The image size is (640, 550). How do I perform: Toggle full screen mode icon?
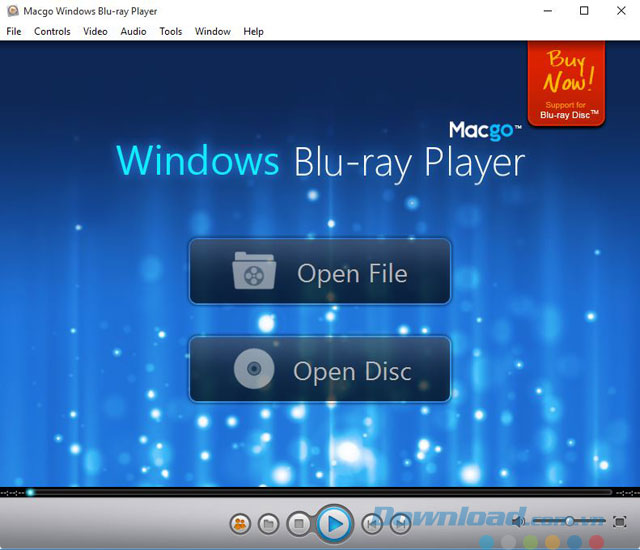coord(619,521)
